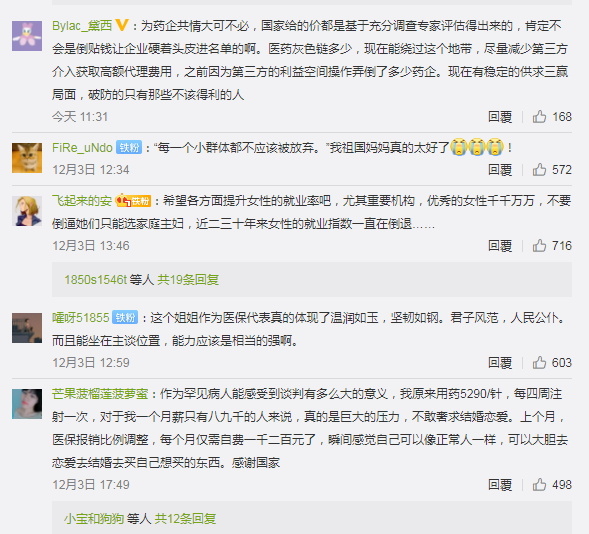Open 1850s1546t user link in replies
Screen dimensions: 589x534
[x=95, y=280]
